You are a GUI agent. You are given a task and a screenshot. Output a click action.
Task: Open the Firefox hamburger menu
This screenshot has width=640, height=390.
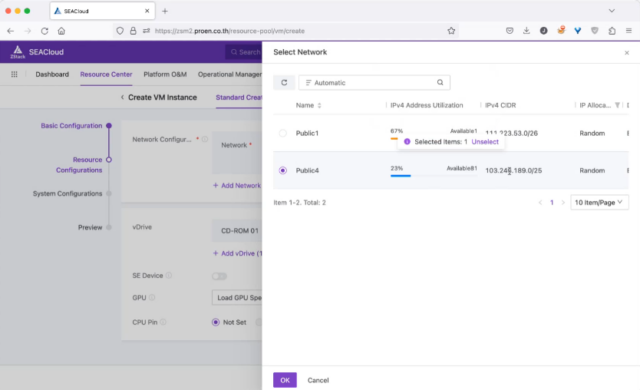[629, 31]
